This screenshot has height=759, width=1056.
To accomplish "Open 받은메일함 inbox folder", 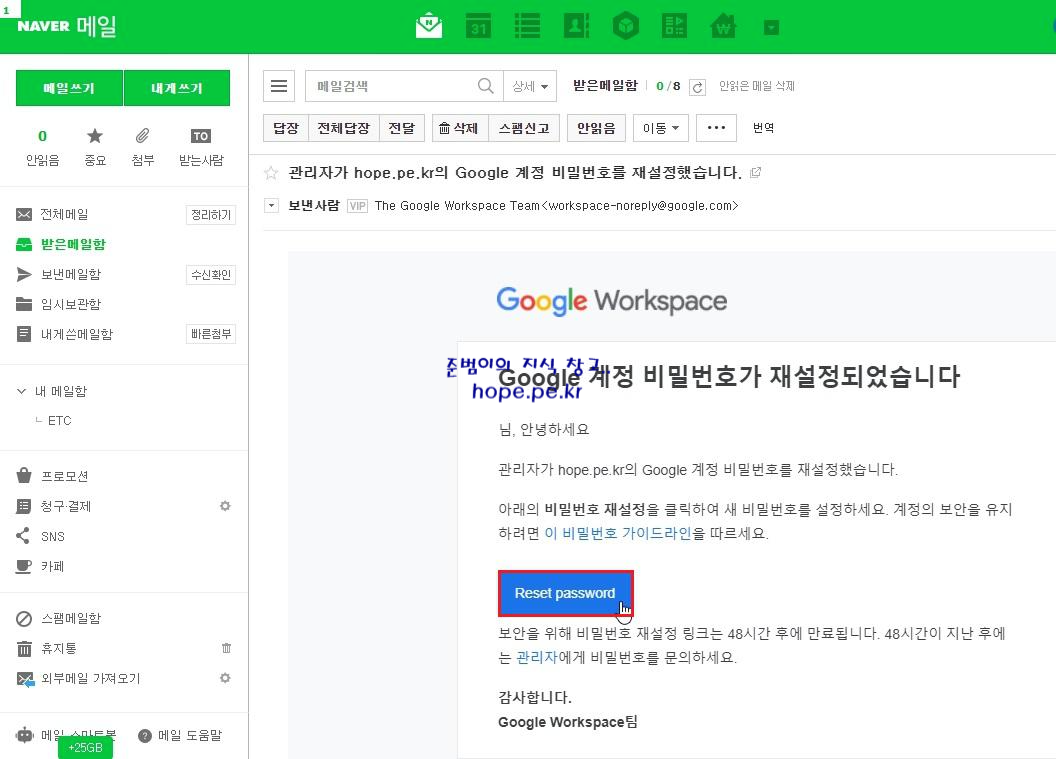I will [x=73, y=244].
